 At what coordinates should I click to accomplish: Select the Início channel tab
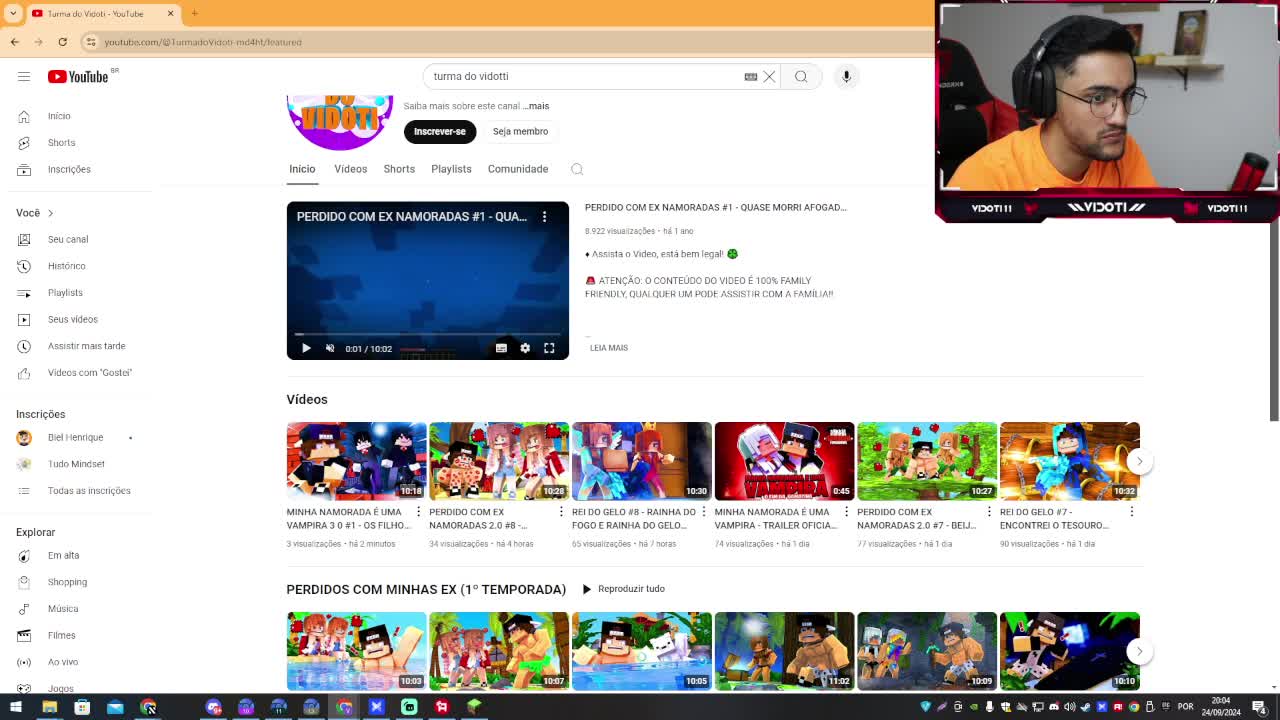pyautogui.click(x=302, y=169)
